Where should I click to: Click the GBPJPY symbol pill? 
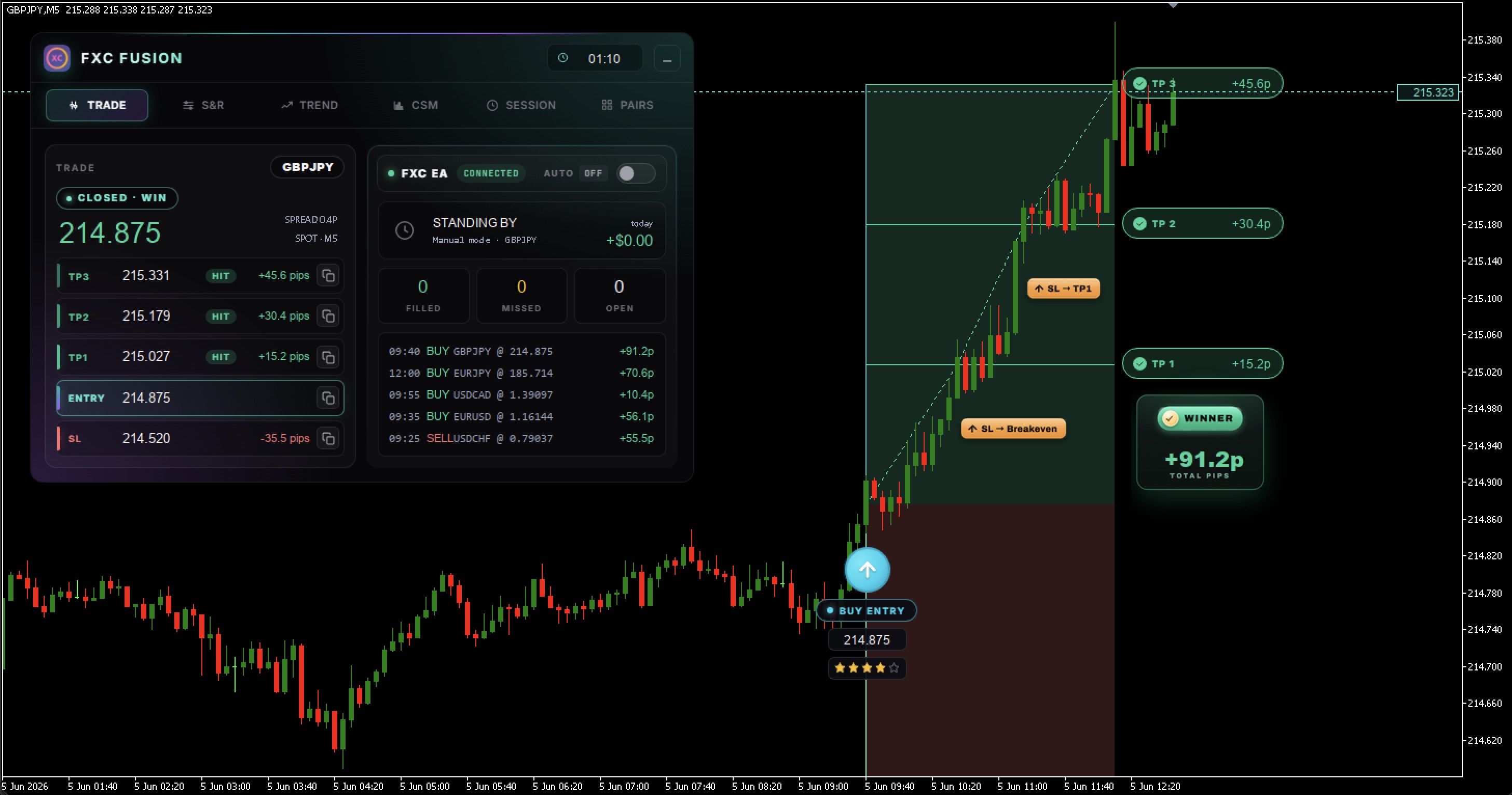pos(308,167)
